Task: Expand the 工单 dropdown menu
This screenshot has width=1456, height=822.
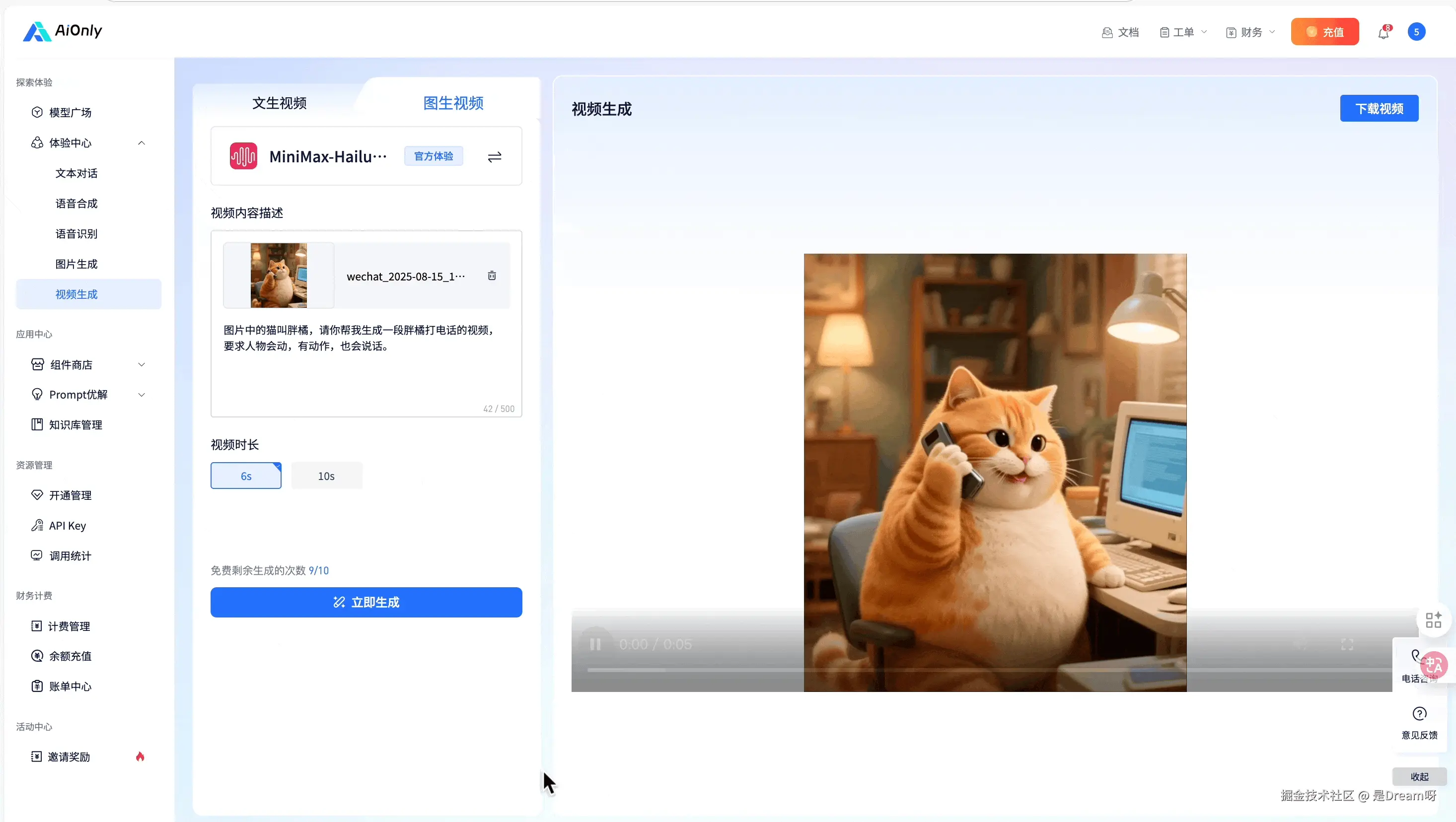Action: coord(1183,32)
